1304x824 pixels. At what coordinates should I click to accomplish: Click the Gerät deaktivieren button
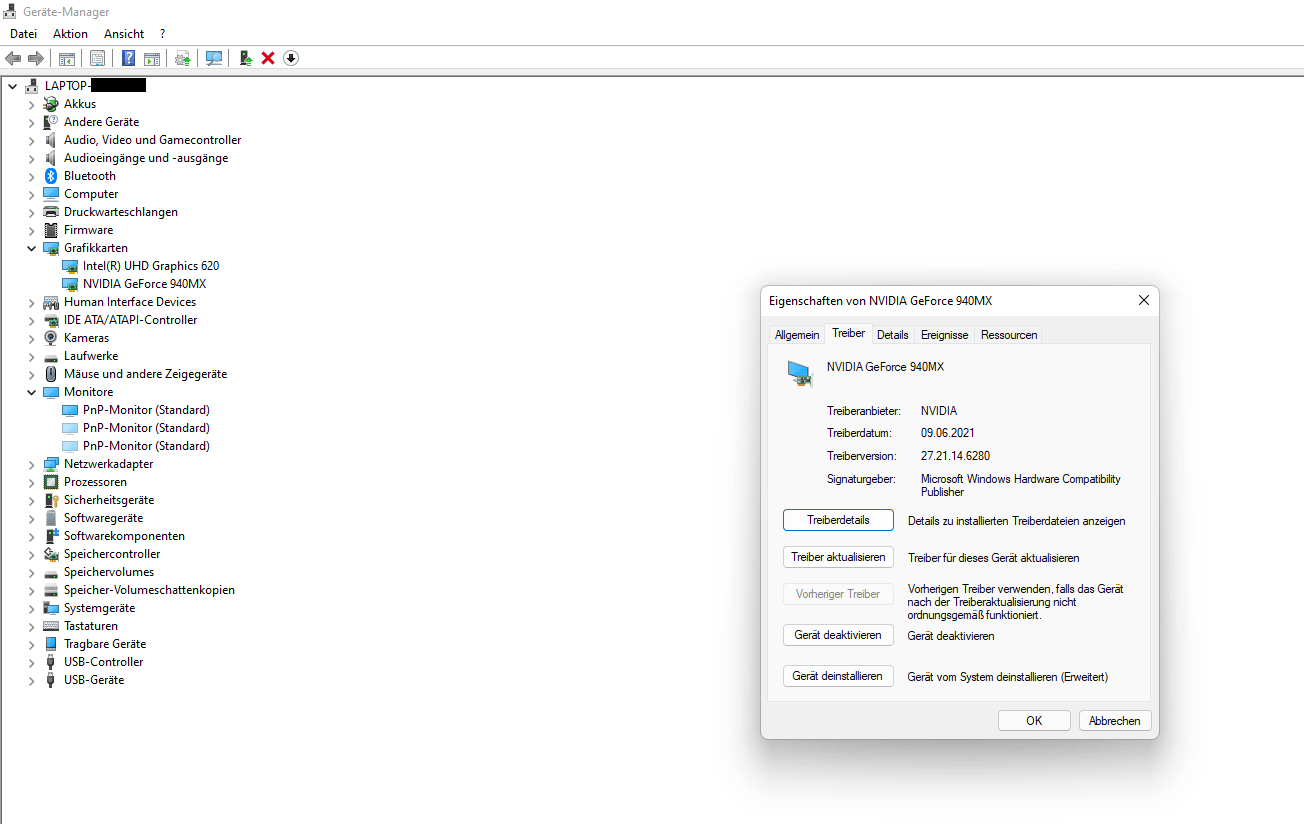click(x=838, y=635)
